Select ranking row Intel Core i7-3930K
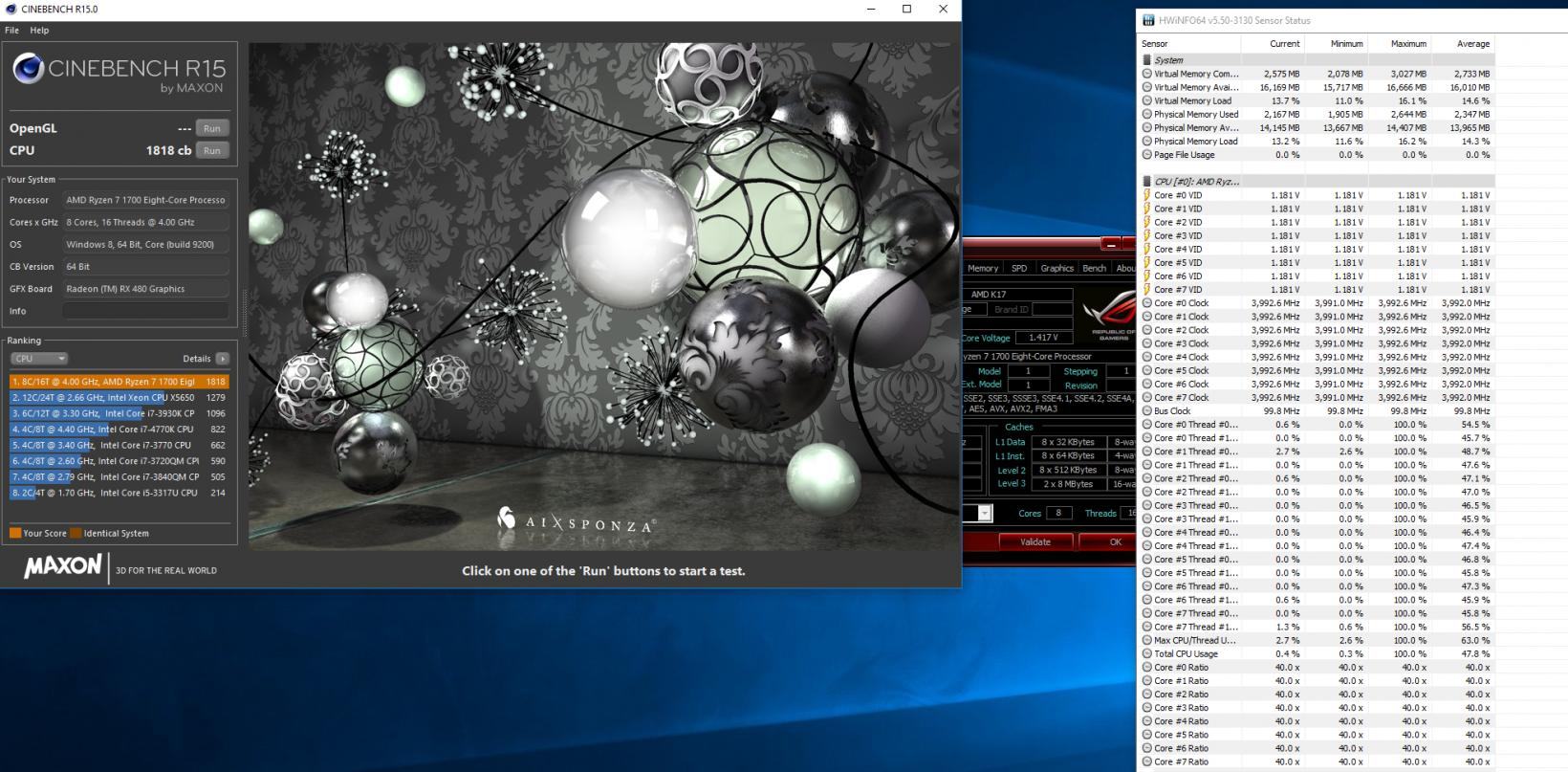This screenshot has height=772, width=1568. (x=120, y=413)
